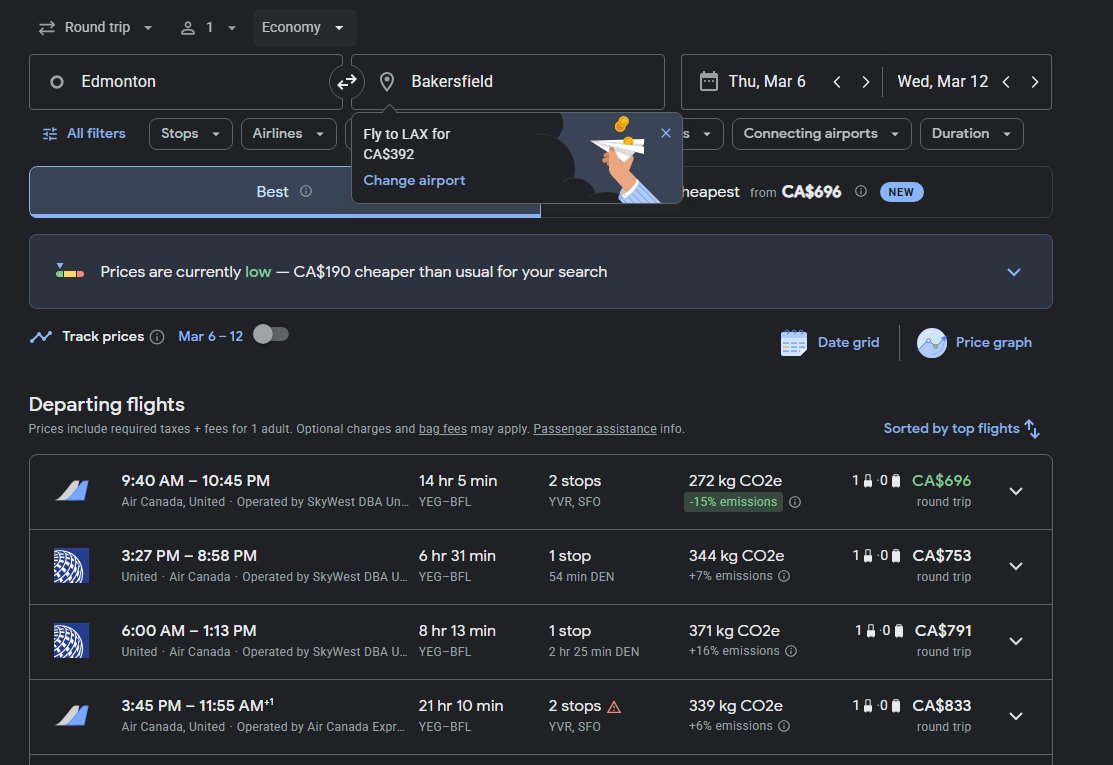Expand the CA$753 flight details
Image resolution: width=1113 pixels, height=765 pixels.
pos(1016,566)
